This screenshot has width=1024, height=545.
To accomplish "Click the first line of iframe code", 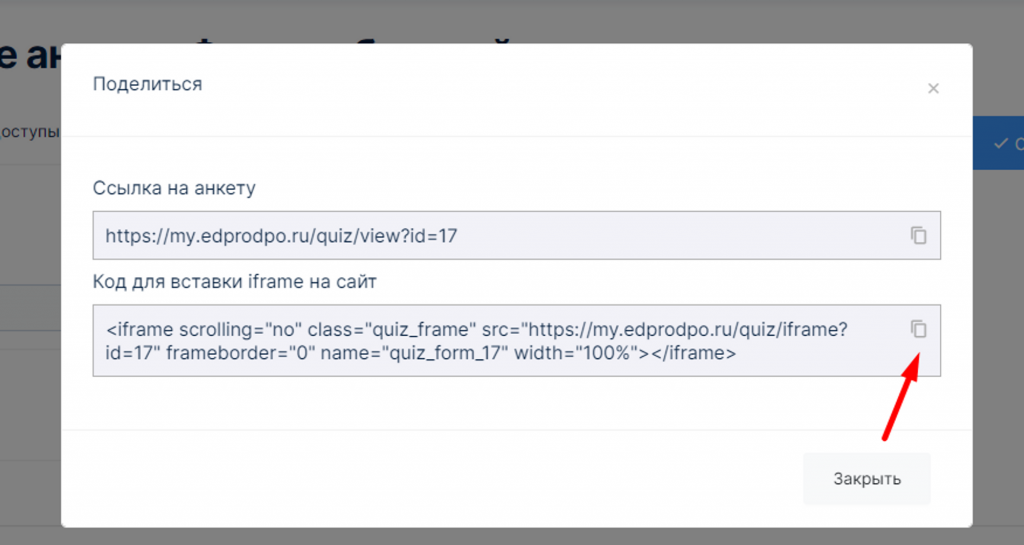I will click(x=477, y=330).
